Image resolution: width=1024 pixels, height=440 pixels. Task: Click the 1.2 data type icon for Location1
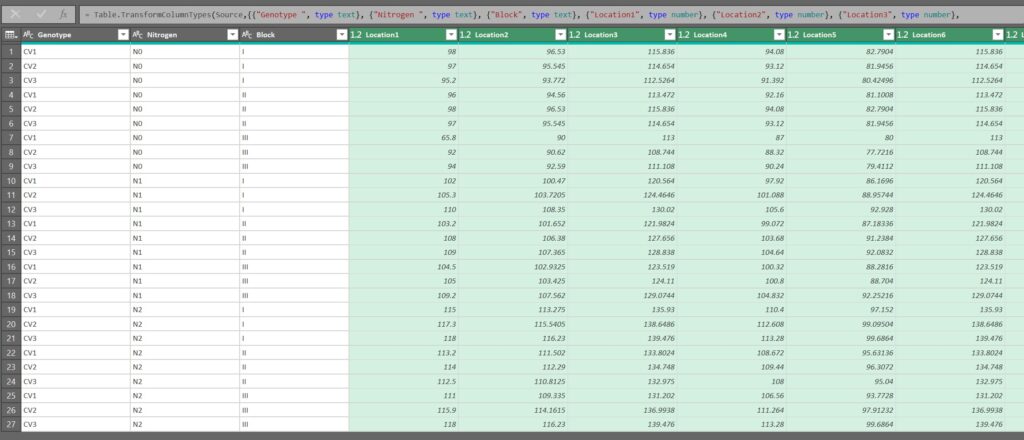tap(357, 35)
